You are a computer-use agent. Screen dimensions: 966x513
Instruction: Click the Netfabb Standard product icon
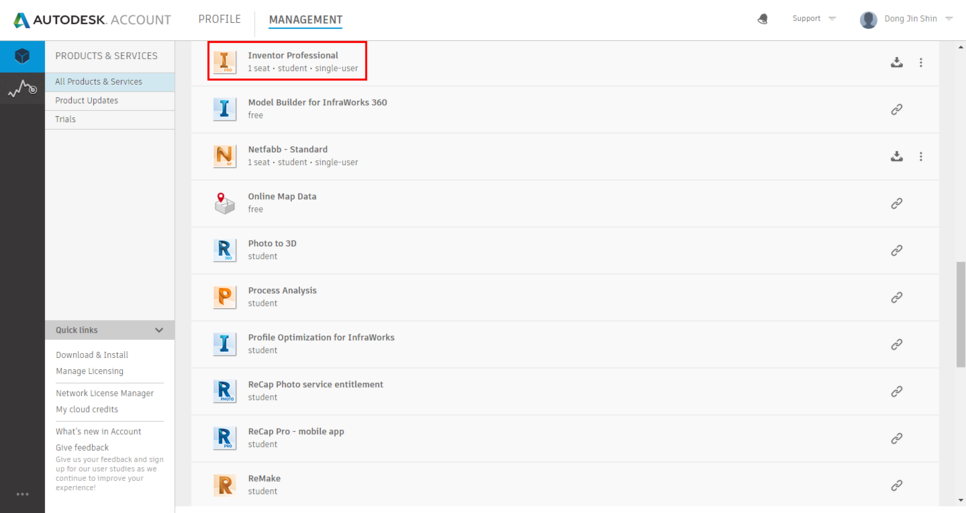pos(224,156)
